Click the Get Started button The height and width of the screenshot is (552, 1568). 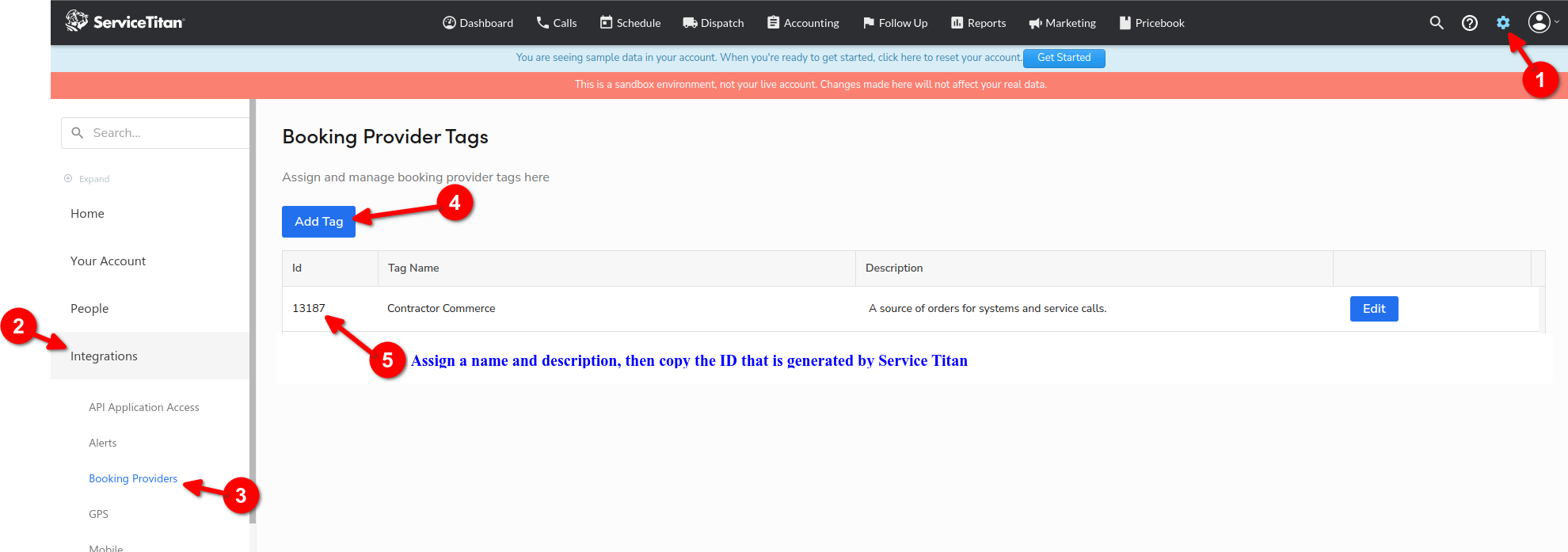[x=1064, y=58]
